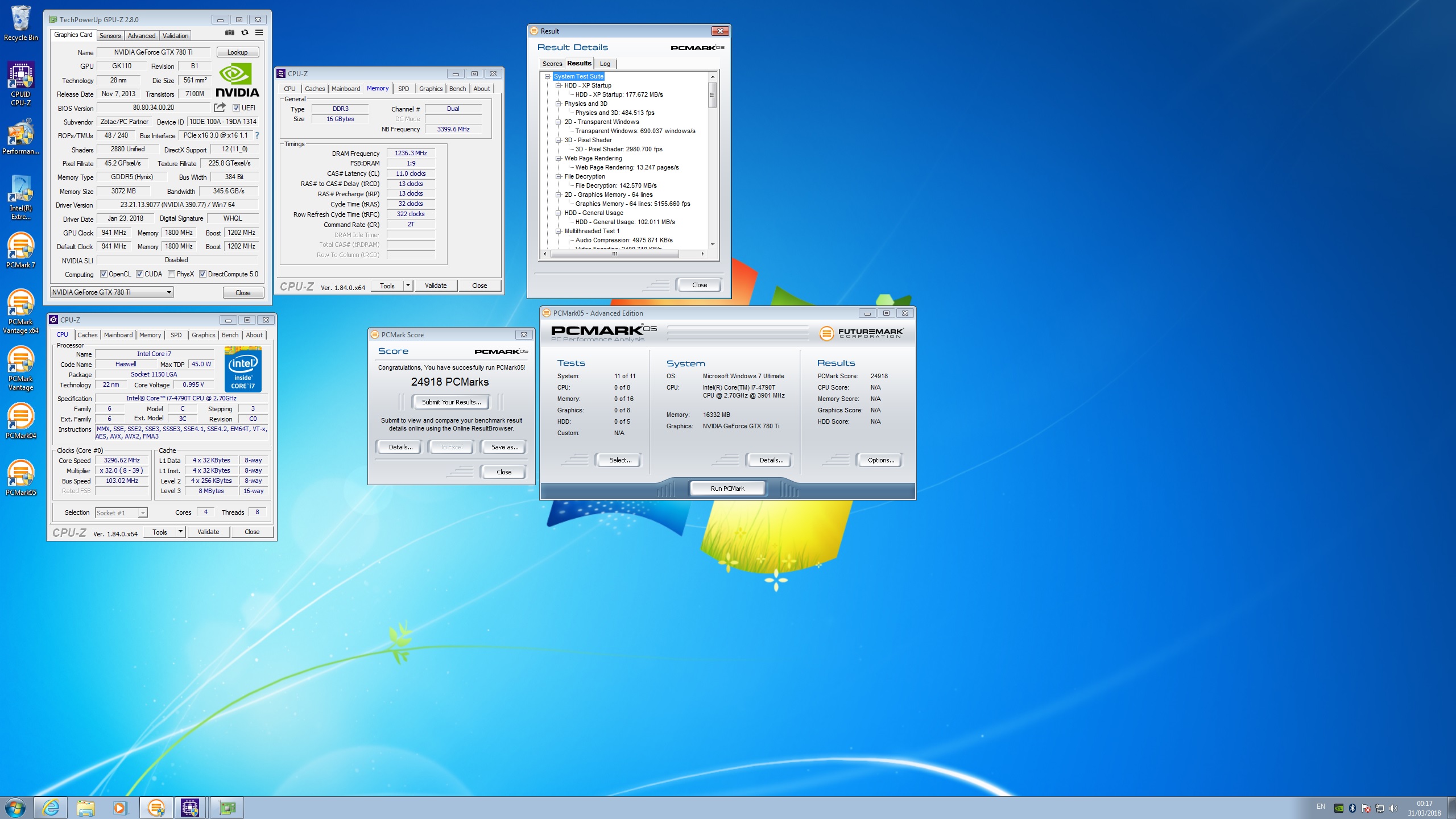Click Save as button in PCMark Score
1456x819 pixels.
(x=504, y=447)
